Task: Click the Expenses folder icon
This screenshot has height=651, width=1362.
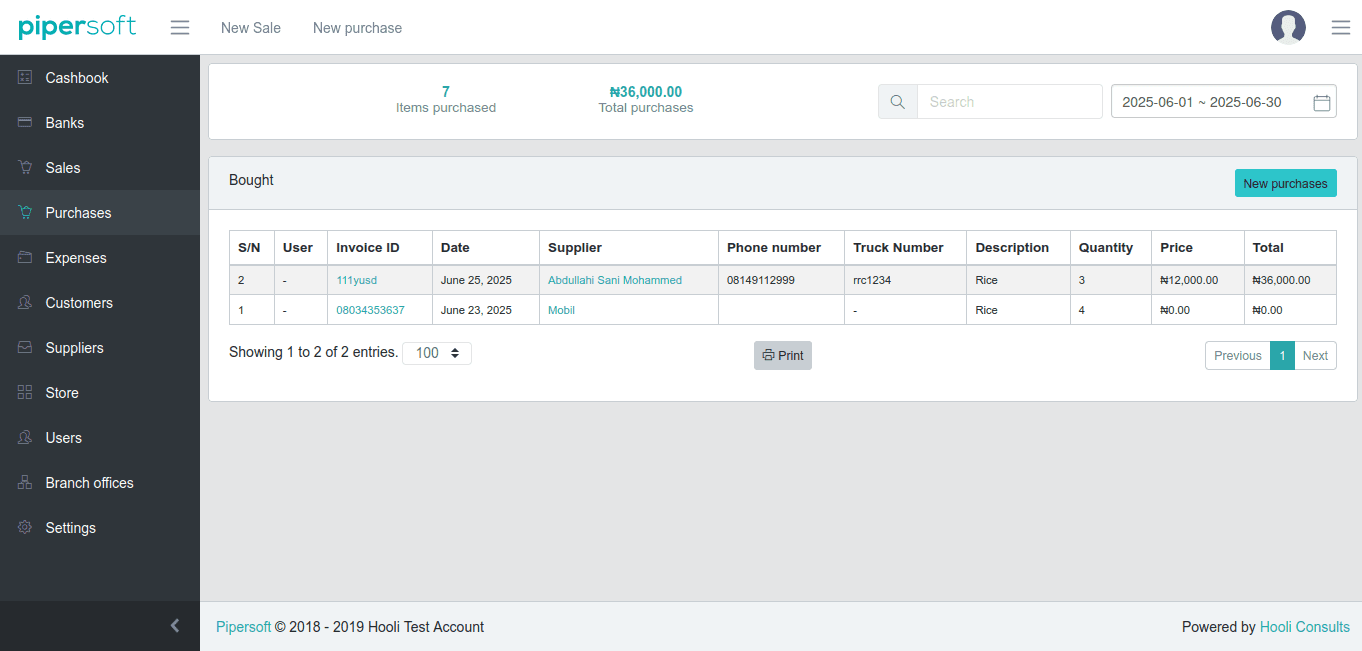Action: pos(25,257)
